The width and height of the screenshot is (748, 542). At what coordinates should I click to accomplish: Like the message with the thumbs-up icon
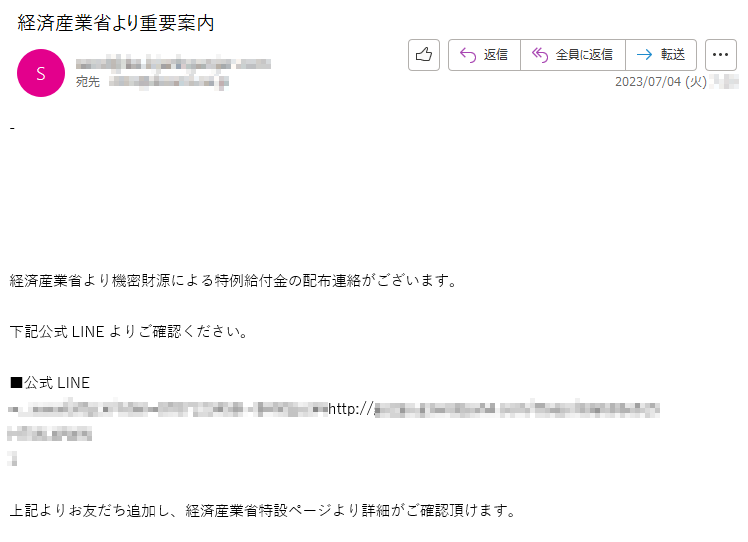pos(424,55)
